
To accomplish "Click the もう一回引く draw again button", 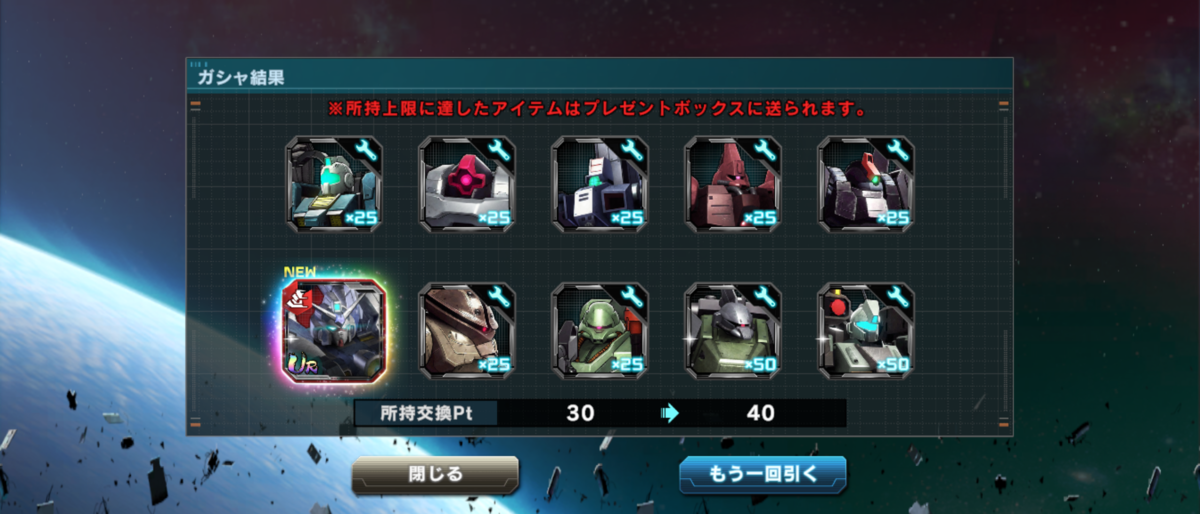I will [763, 475].
